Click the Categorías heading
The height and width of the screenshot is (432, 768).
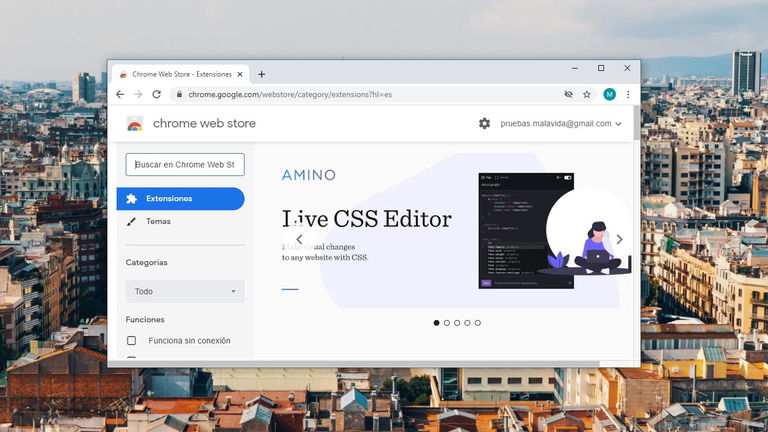(146, 263)
